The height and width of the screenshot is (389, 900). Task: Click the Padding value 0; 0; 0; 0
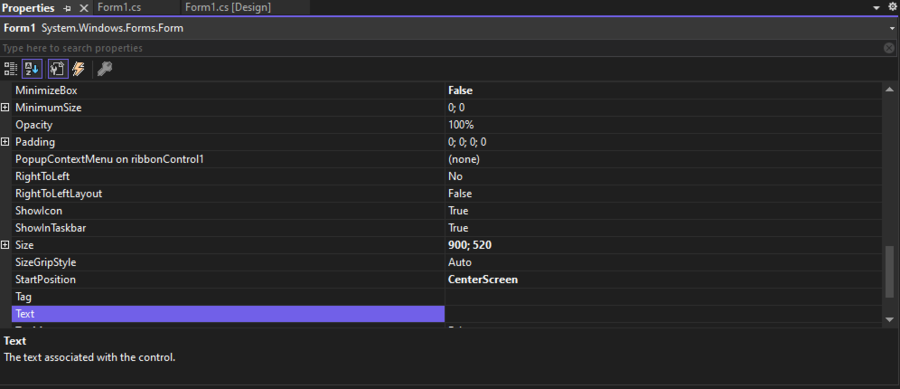467,142
